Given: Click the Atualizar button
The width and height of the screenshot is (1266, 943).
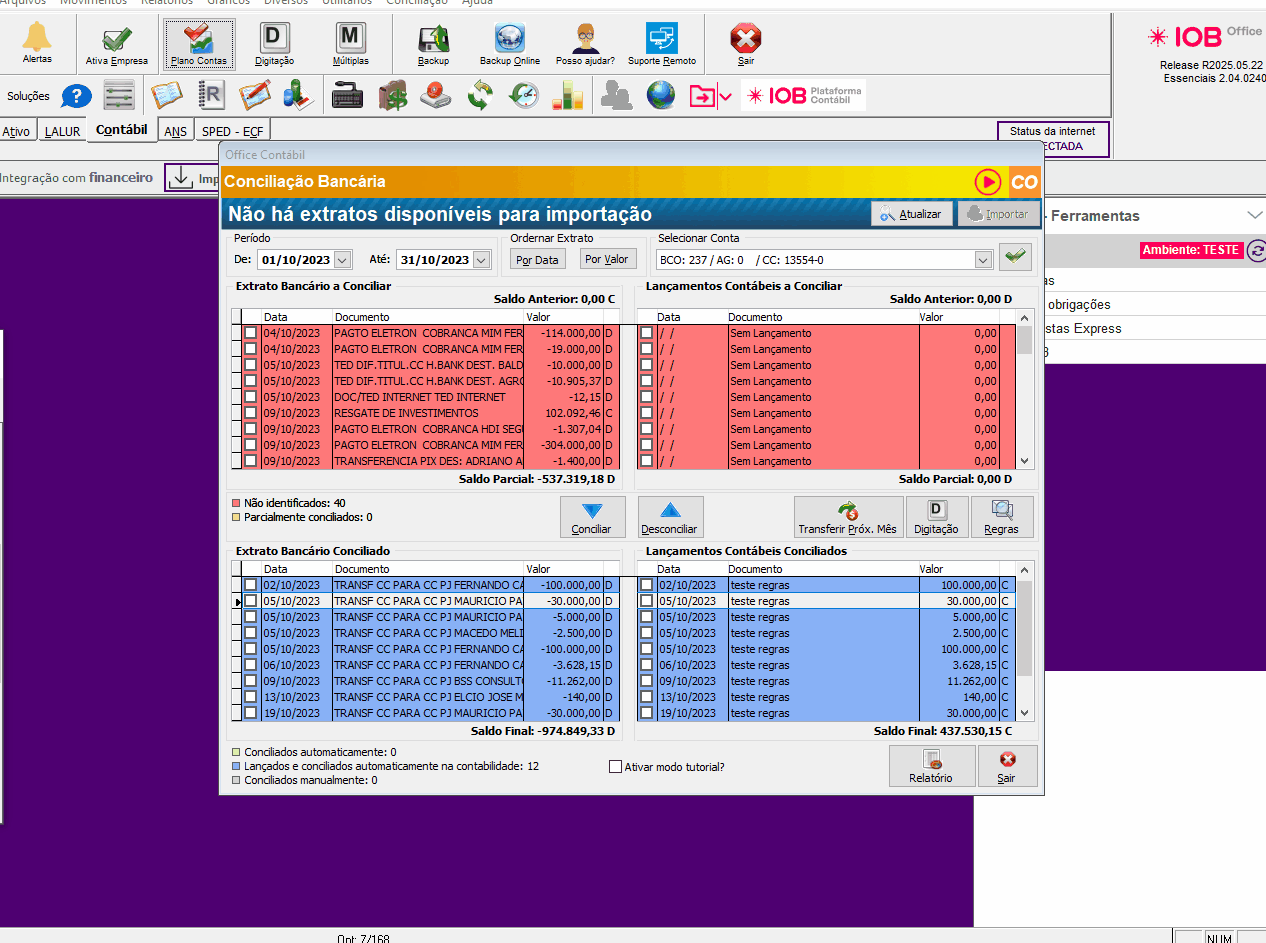Looking at the screenshot, I should (x=911, y=214).
